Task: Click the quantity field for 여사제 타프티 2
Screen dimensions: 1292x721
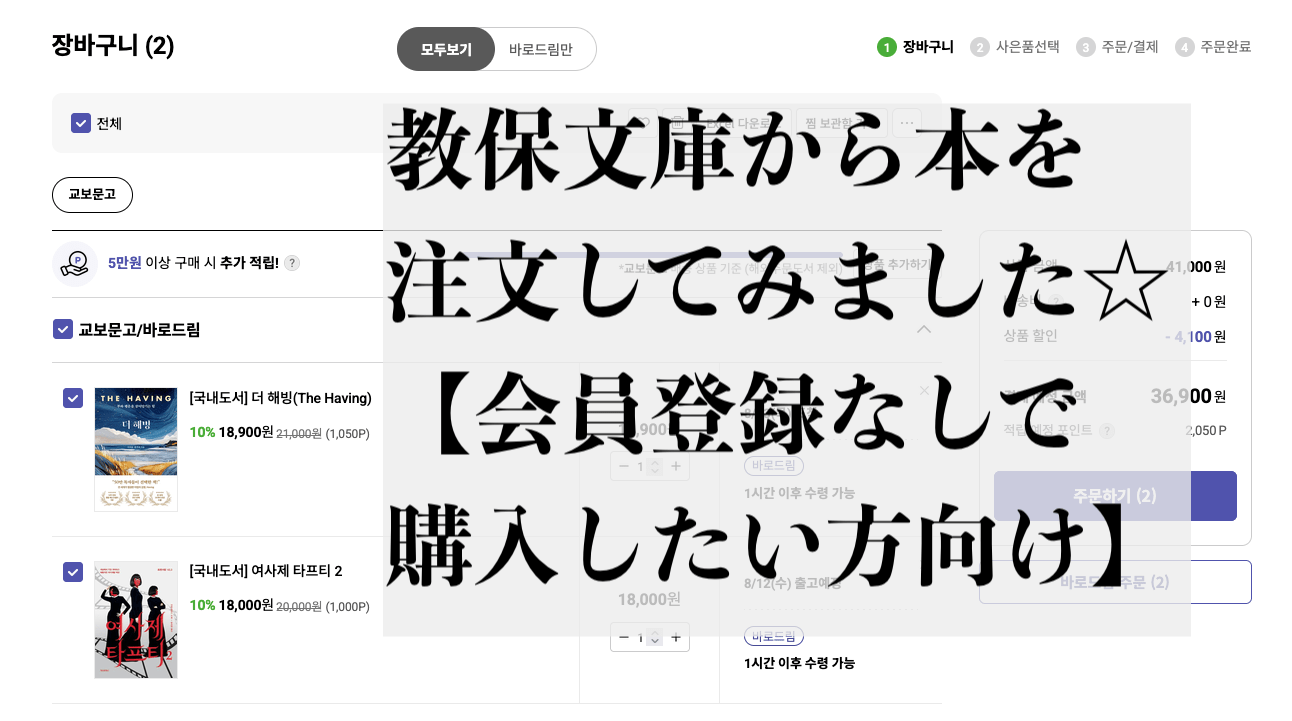Action: tap(650, 637)
